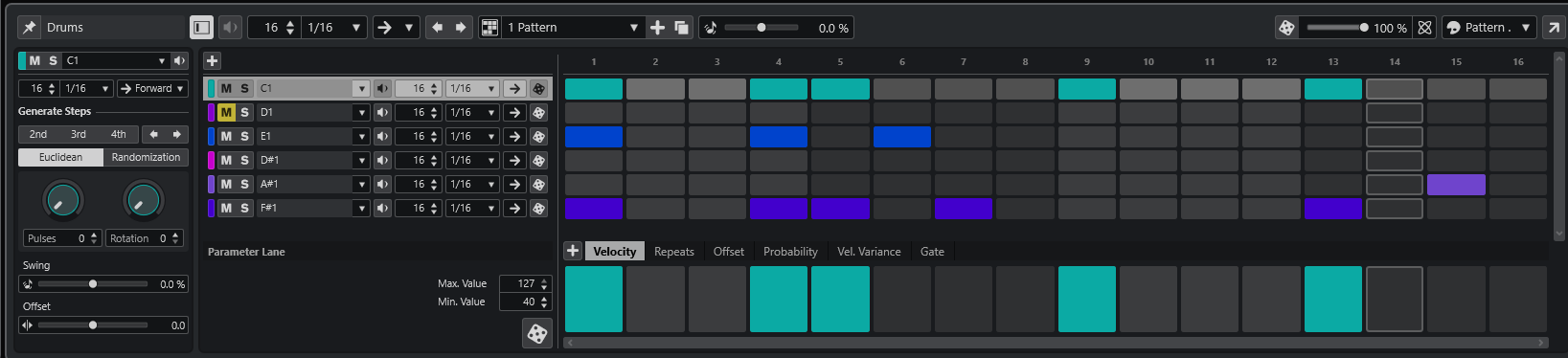Select the Euclidean generation mode

(x=60, y=157)
